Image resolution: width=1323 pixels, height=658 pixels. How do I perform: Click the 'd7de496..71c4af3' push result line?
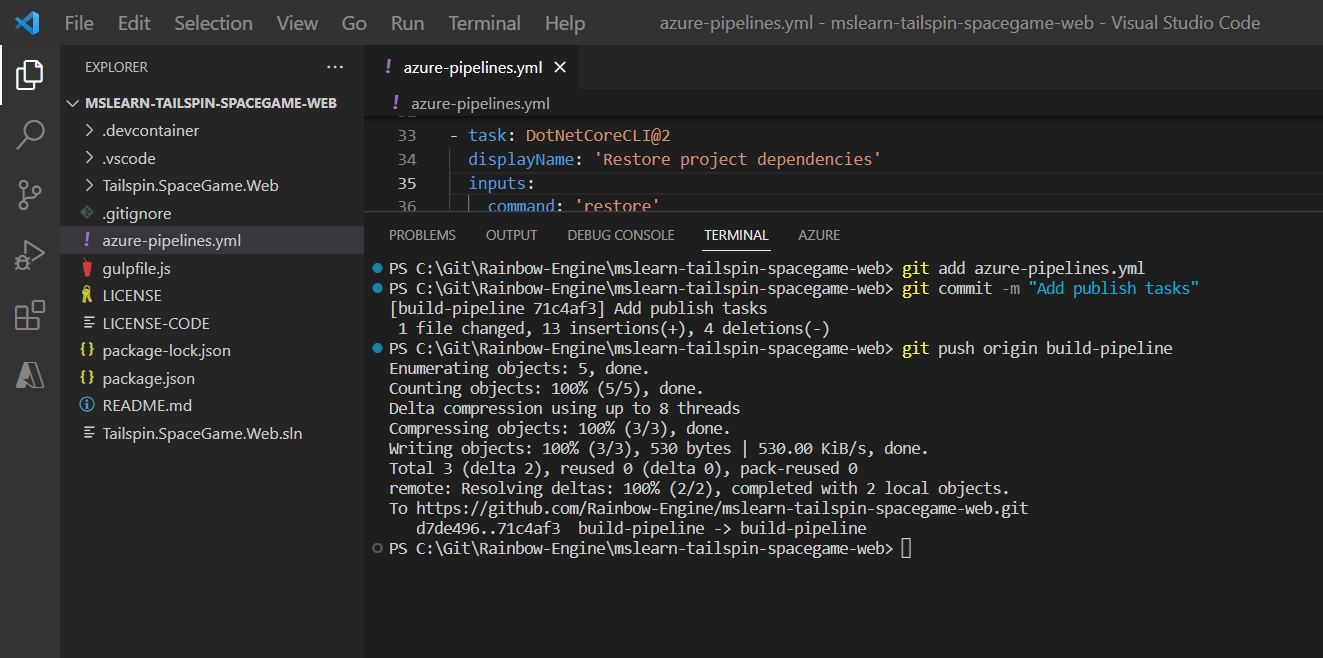pyautogui.click(x=641, y=528)
